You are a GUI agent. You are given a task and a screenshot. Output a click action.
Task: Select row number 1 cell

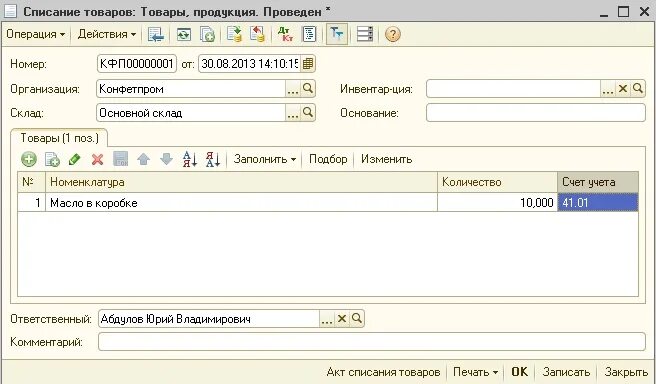(x=31, y=203)
